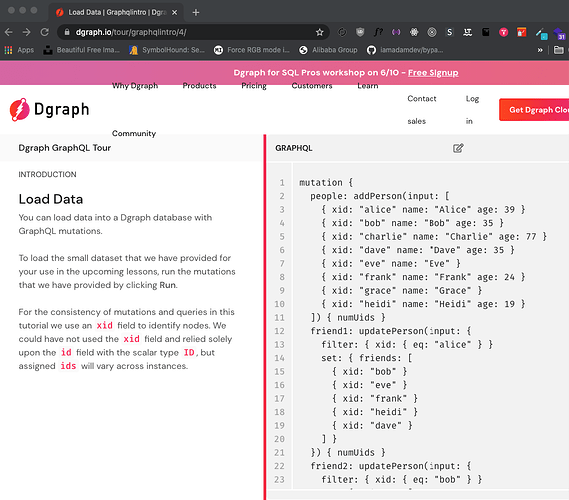569x500 pixels.
Task: Open the Why Dgraph menu
Action: point(135,86)
